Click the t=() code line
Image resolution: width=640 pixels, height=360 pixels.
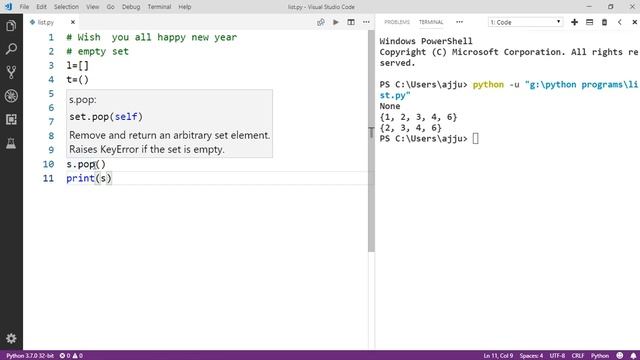coord(78,80)
